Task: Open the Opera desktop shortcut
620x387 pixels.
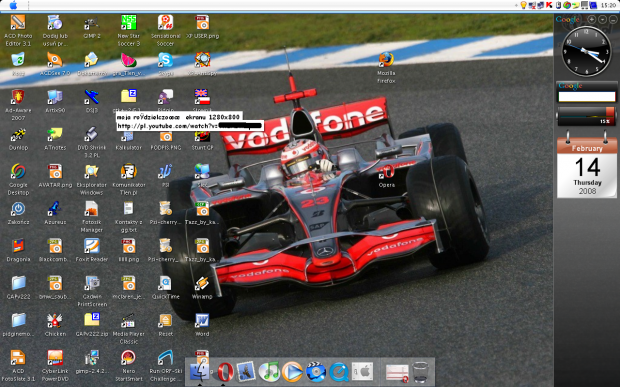Action: 387,176
